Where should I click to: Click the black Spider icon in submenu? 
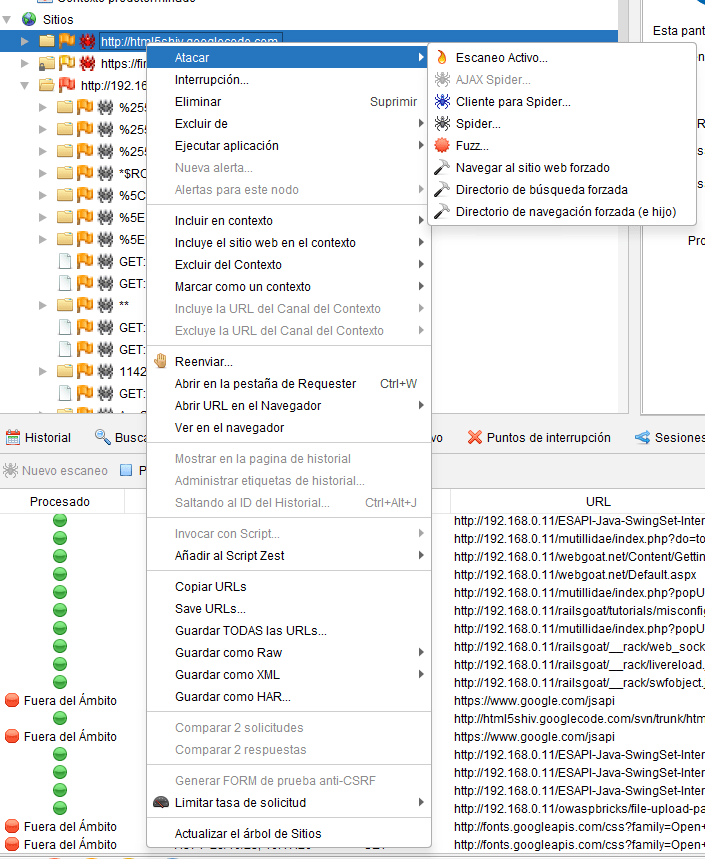442,124
